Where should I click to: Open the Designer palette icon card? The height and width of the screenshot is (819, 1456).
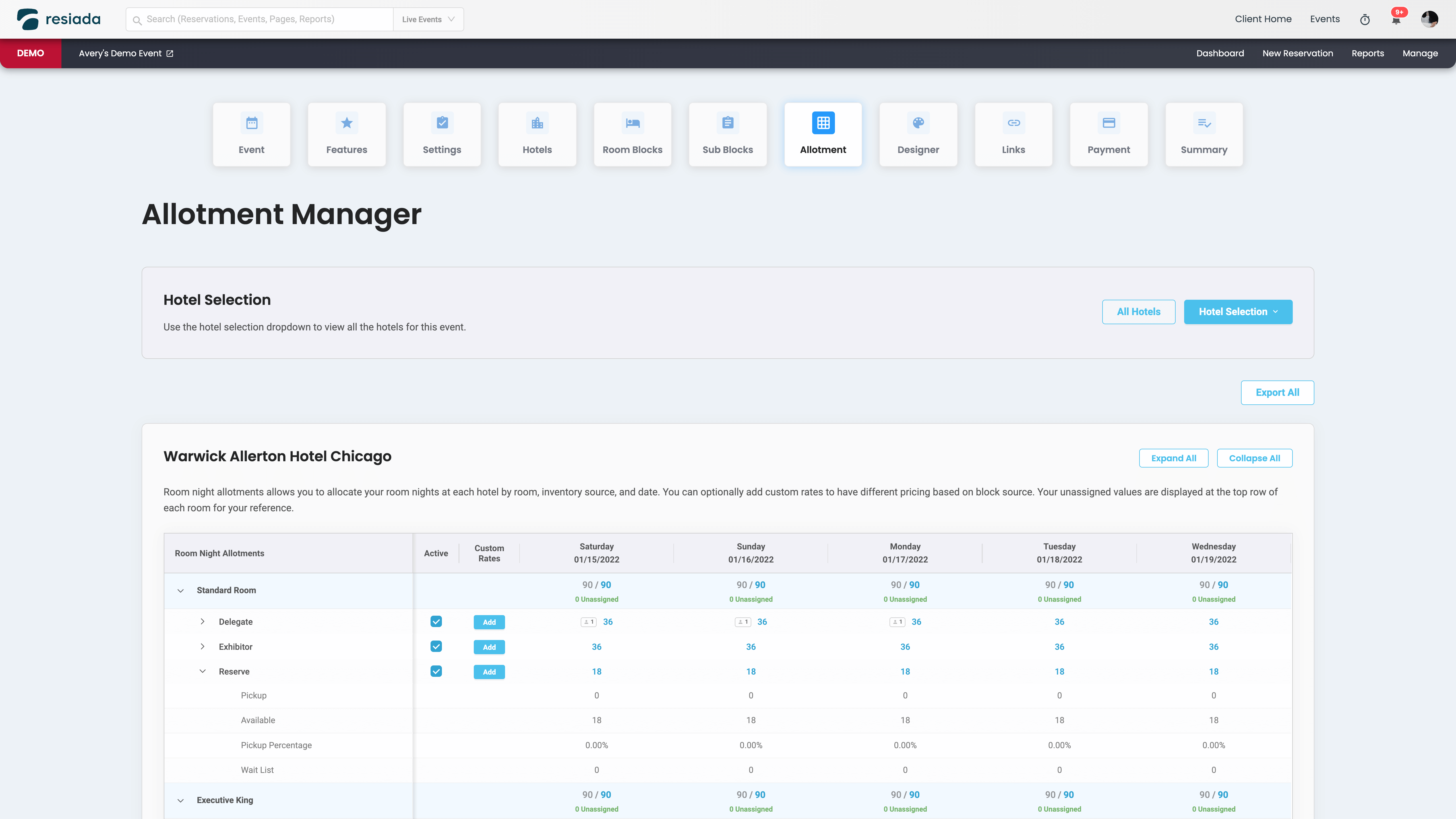tap(918, 123)
